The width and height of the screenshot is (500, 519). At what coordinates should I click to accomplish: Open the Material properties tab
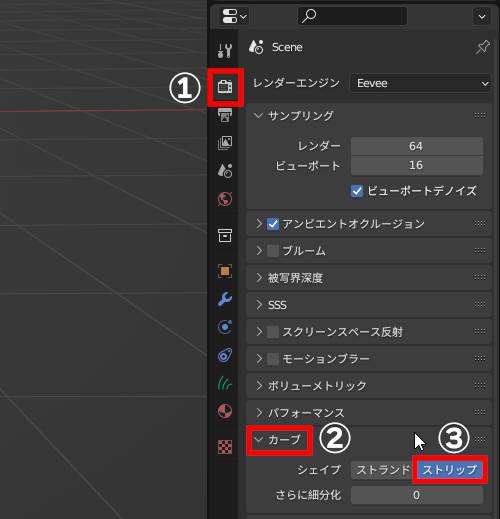point(225,411)
